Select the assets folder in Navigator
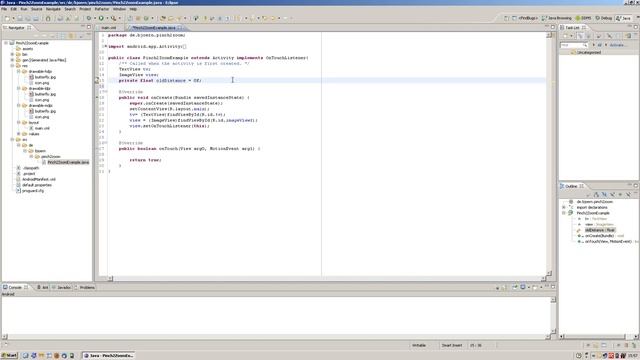The width and height of the screenshot is (640, 360). tap(28, 49)
